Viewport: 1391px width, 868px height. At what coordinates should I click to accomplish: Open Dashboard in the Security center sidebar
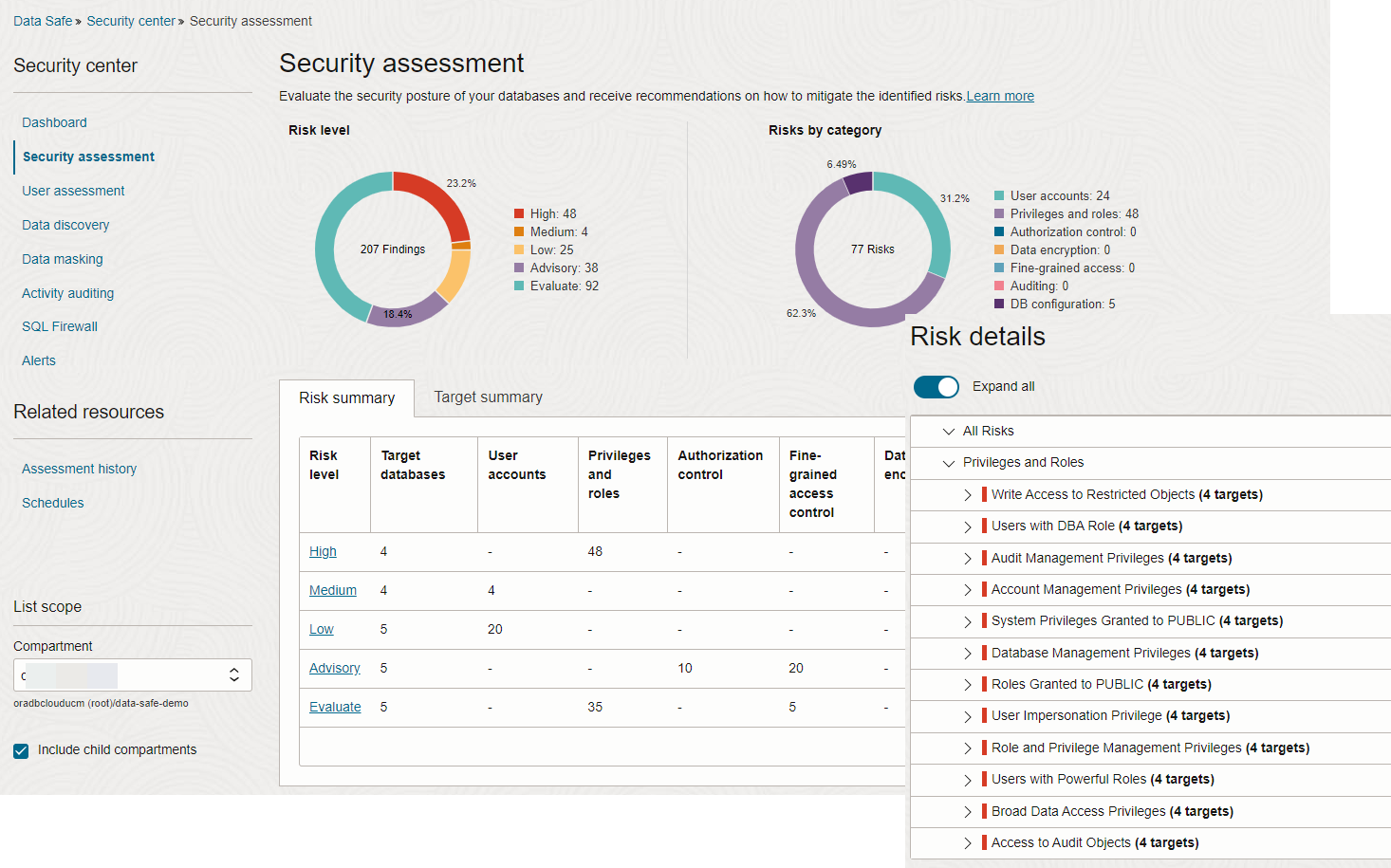point(54,122)
